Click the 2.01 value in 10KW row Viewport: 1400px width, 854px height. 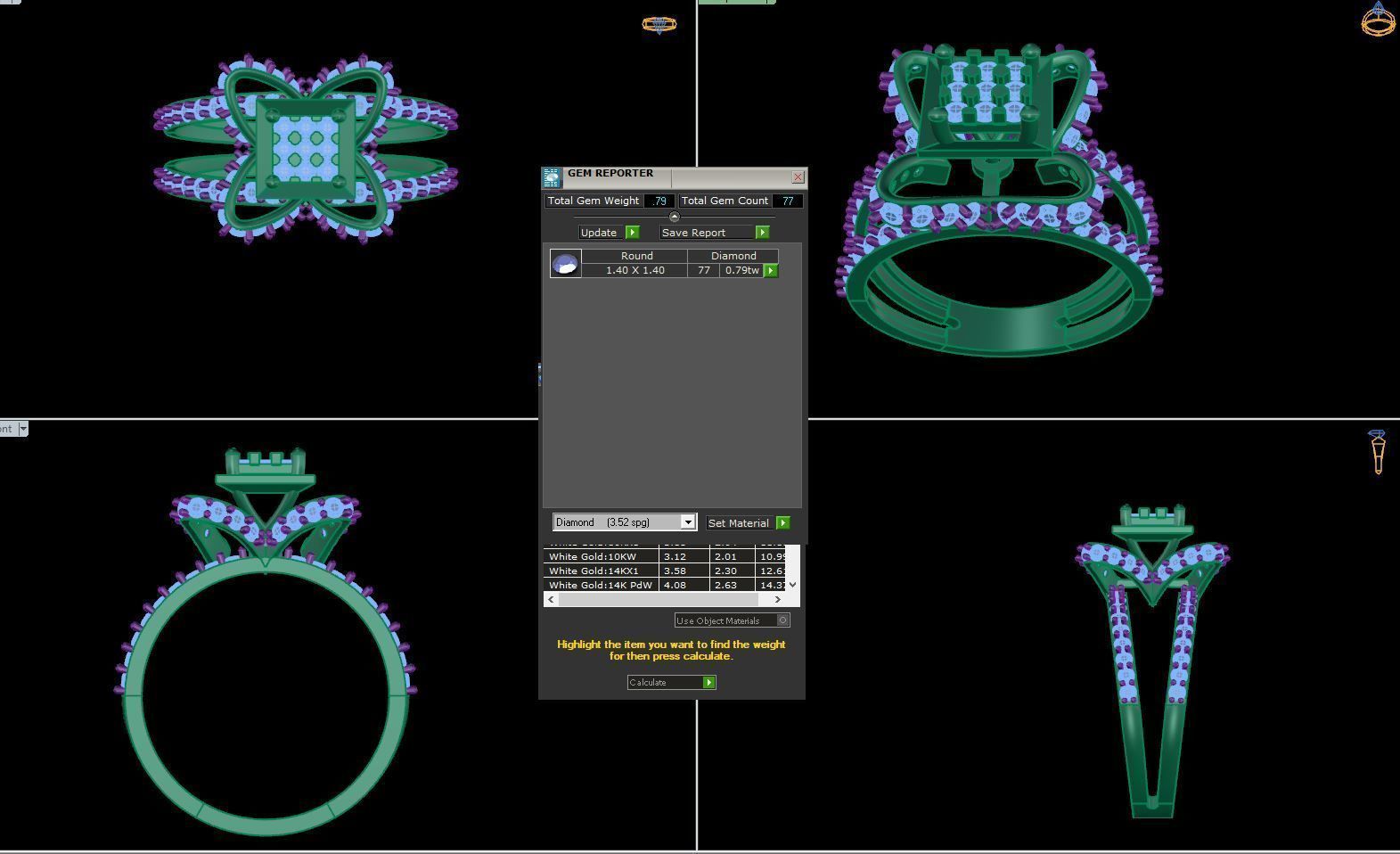click(x=733, y=556)
